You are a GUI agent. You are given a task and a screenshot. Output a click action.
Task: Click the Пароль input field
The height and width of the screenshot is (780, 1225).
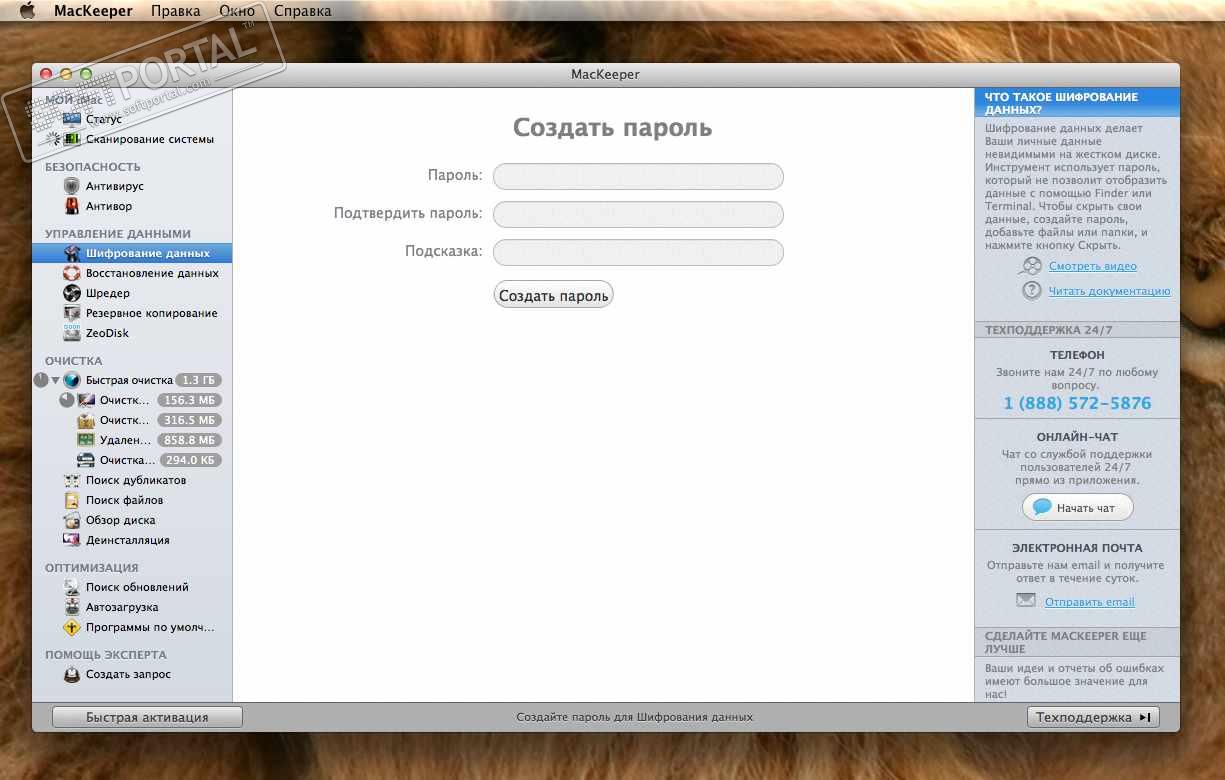click(x=638, y=176)
